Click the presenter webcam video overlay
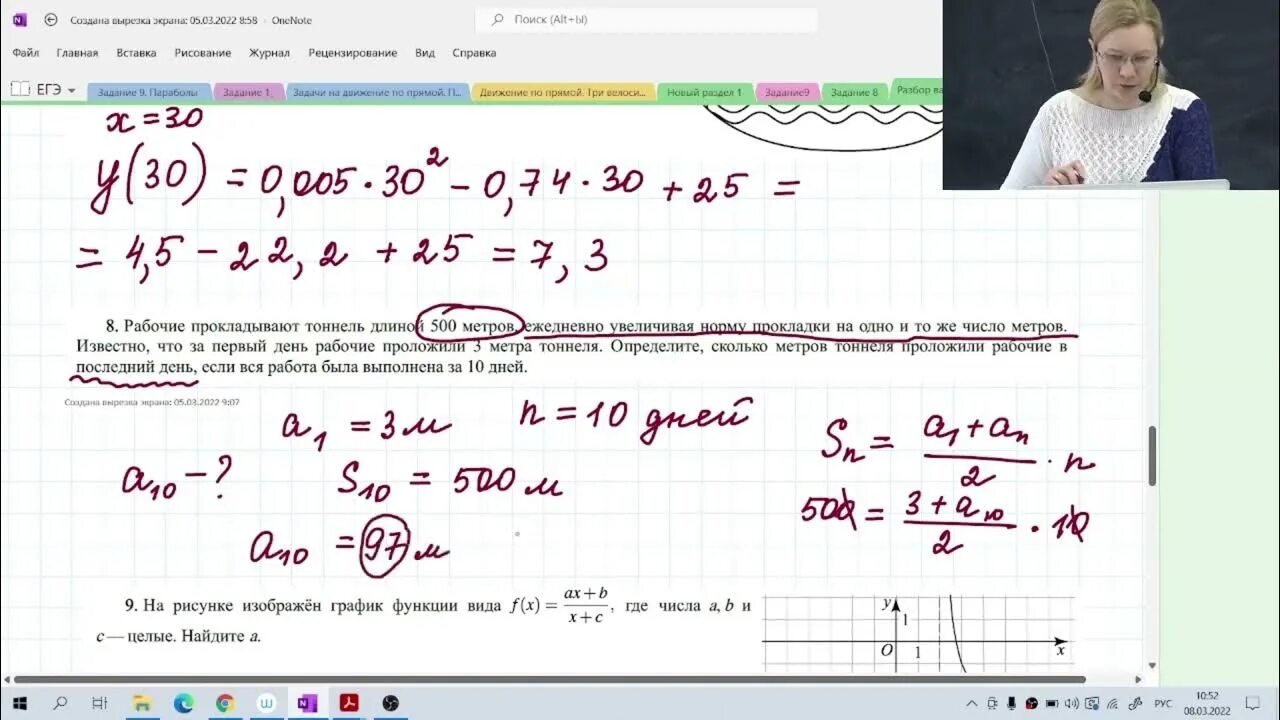The image size is (1280, 720). (1111, 94)
